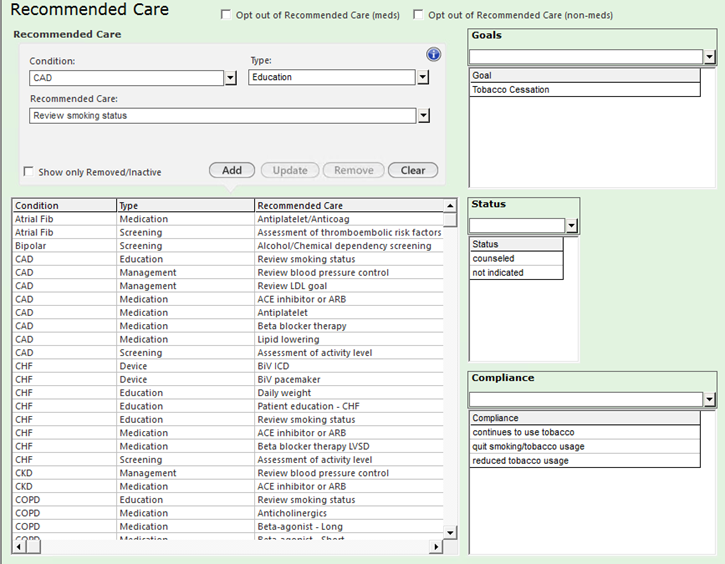Select CAD Review blood pressure control row

228,273
